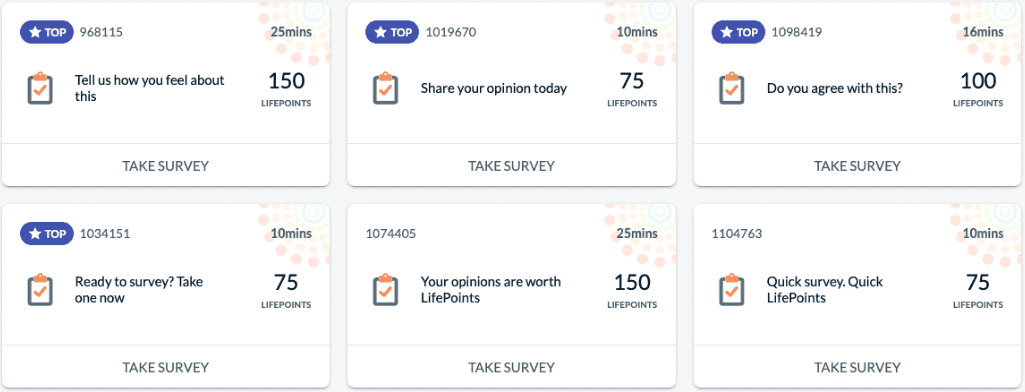1025x392 pixels.
Task: Click clipboard icon on survey 968115 card
Action: pos(40,88)
